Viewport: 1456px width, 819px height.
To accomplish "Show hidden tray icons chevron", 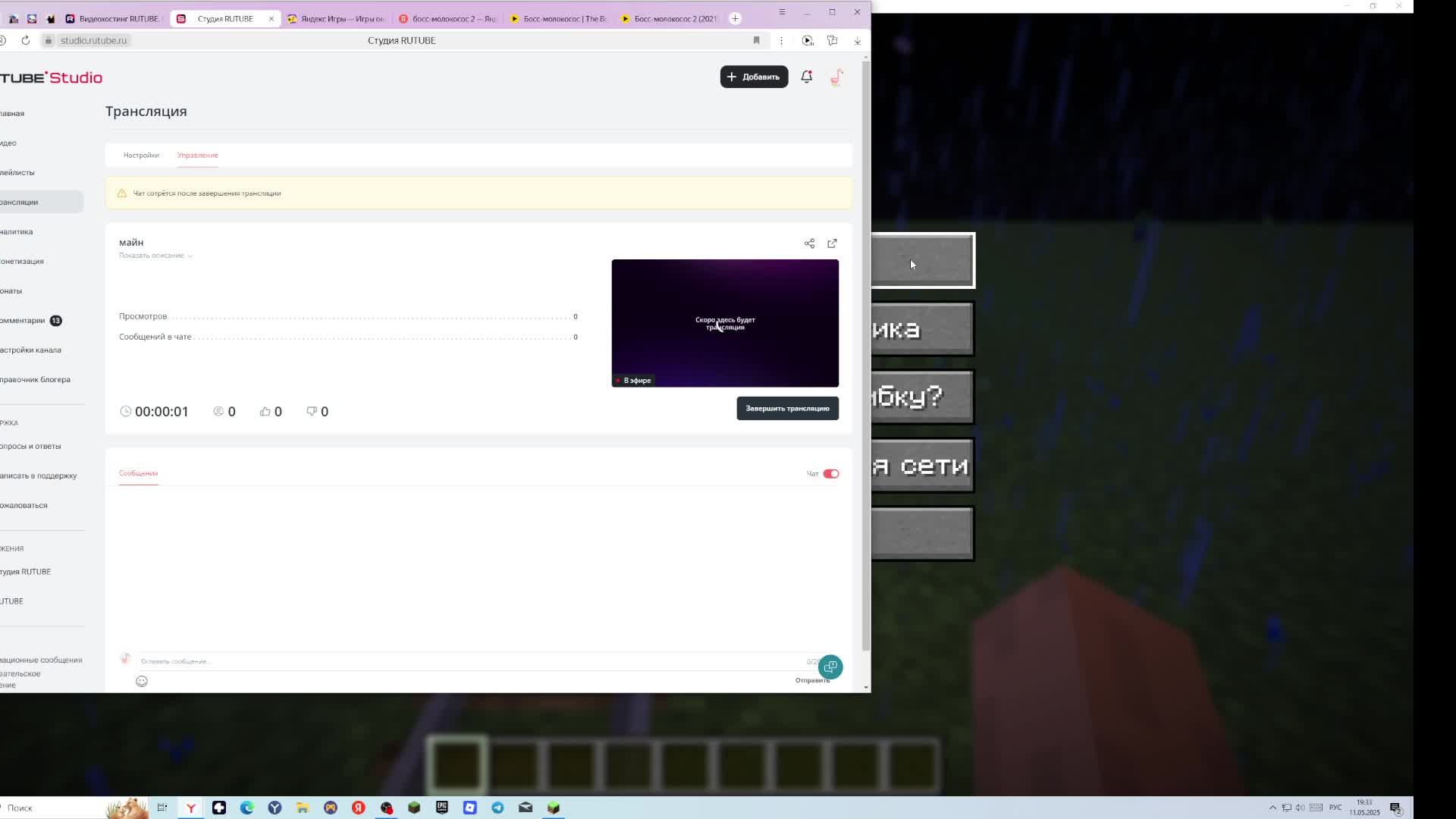I will point(1272,808).
